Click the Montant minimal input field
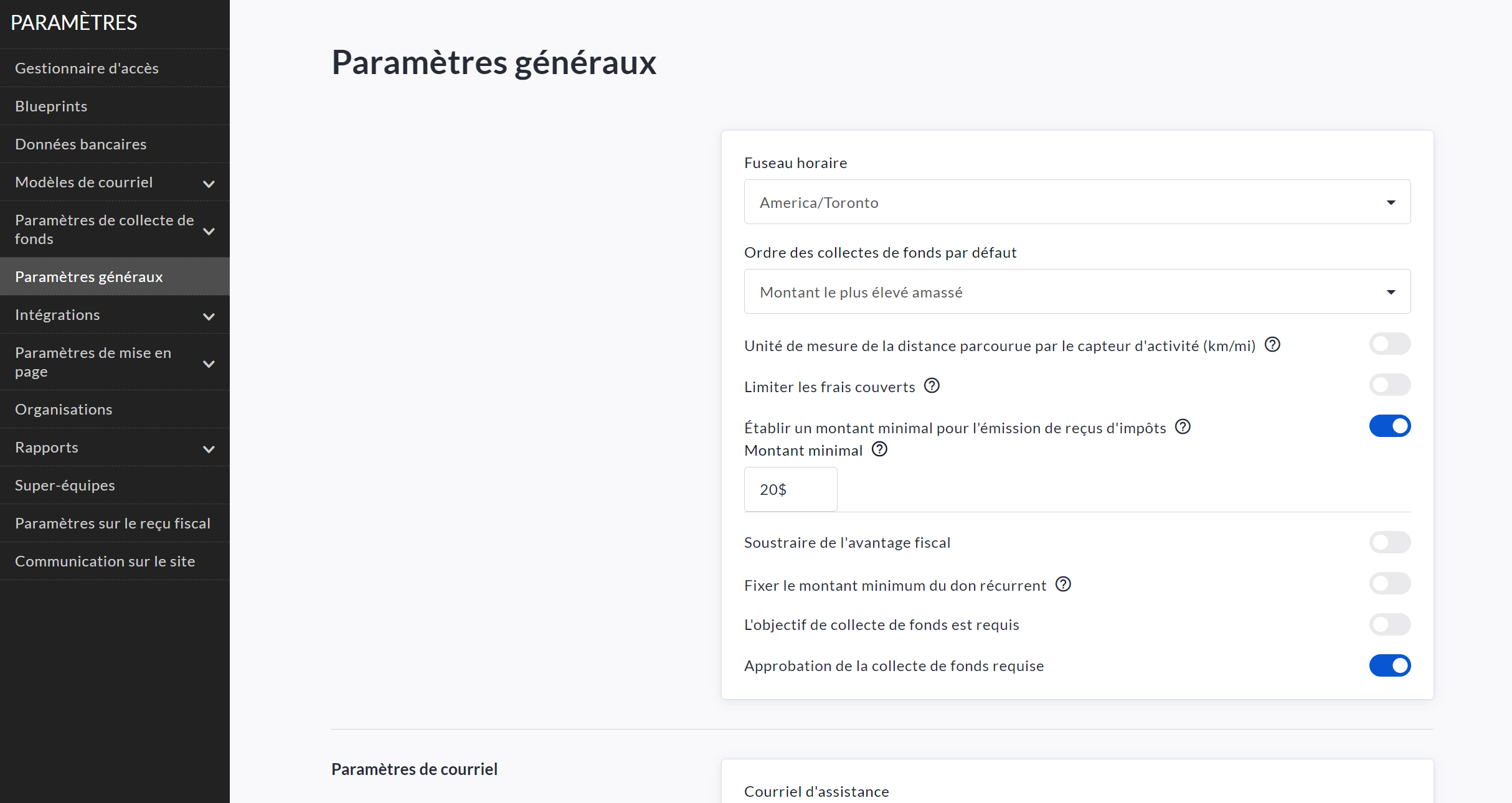 coord(790,490)
